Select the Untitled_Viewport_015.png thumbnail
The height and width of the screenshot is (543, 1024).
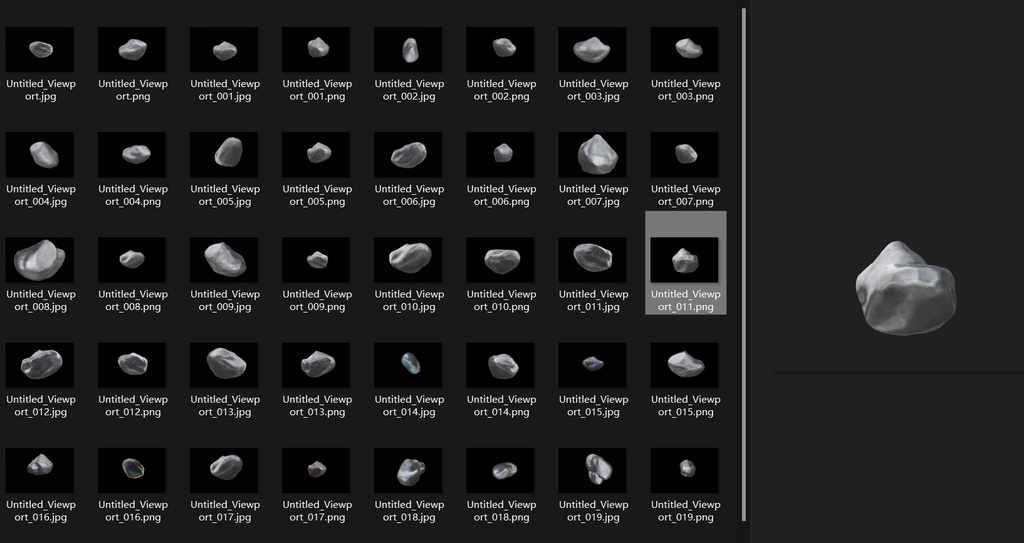(x=684, y=365)
